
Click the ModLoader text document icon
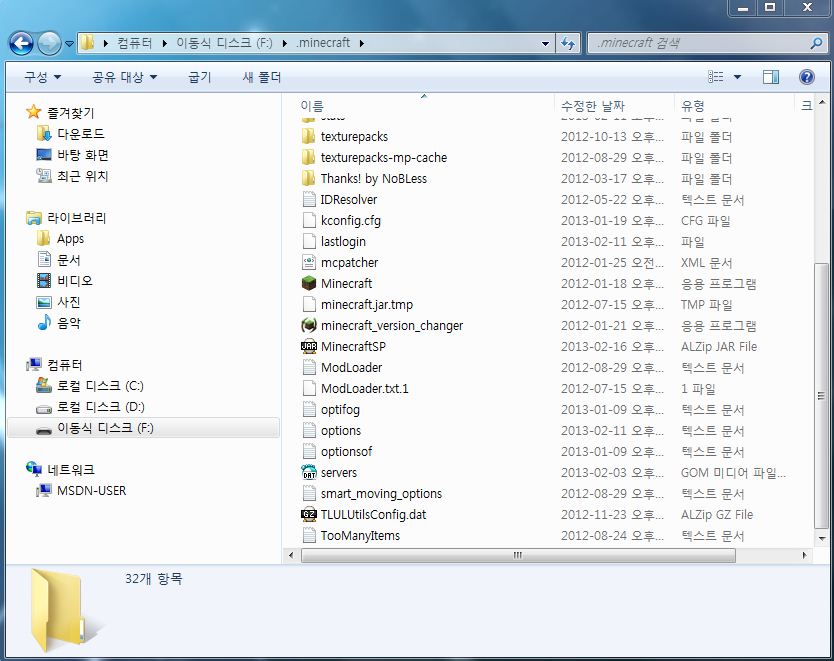309,367
